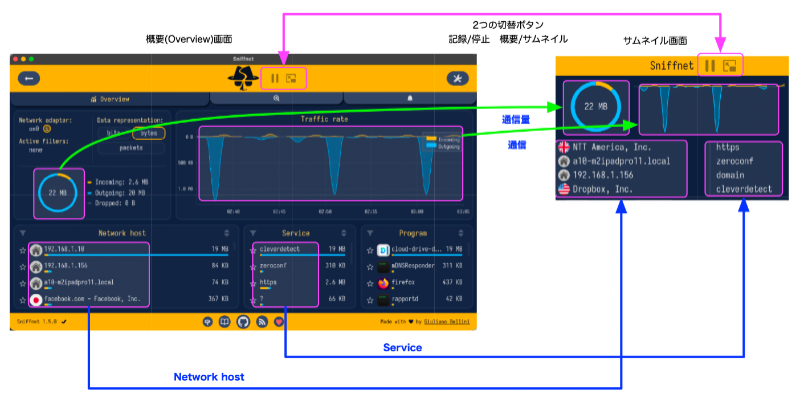Click the '?' unknown service row
The image size is (800, 402).
pyautogui.click(x=303, y=299)
